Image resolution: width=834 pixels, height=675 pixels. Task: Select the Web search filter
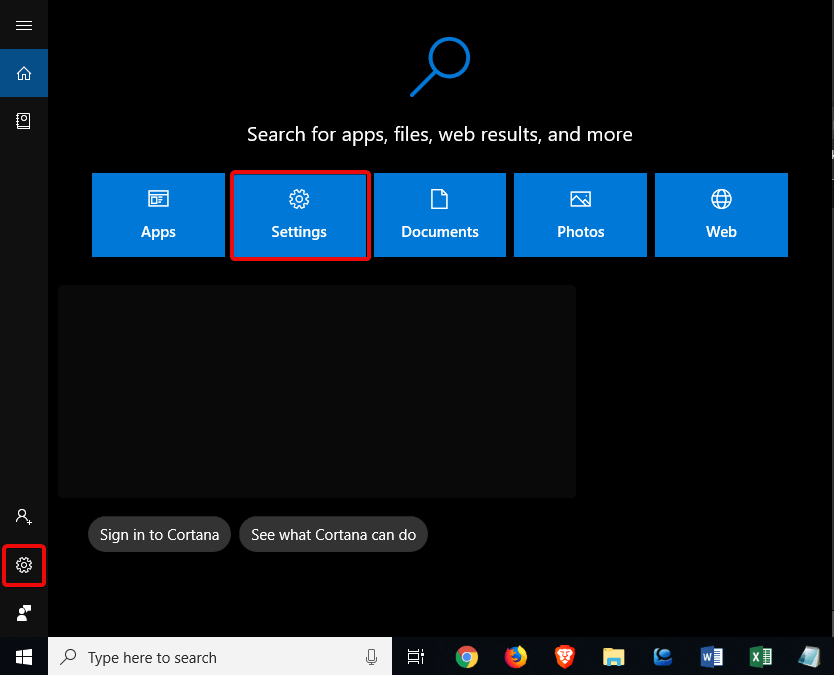721,215
